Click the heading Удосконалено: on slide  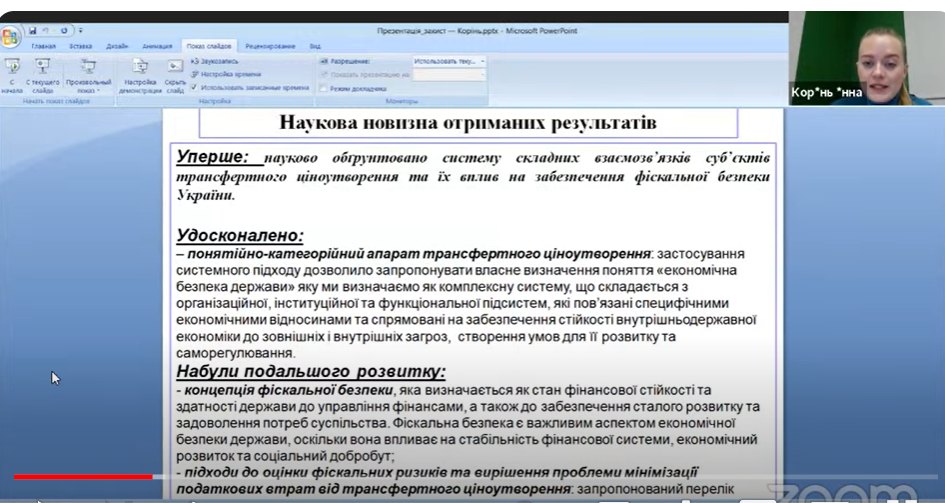tap(240, 235)
